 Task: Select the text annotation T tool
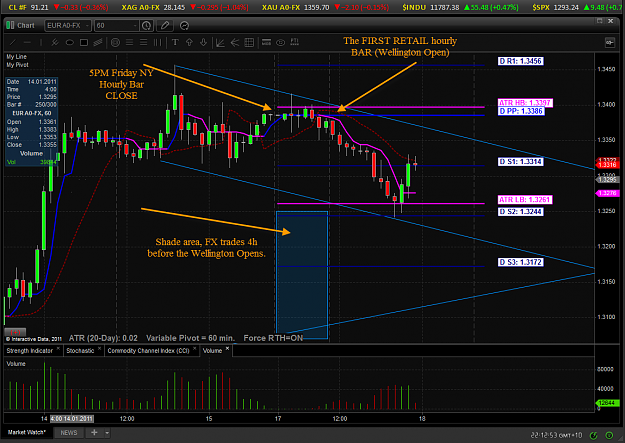pyautogui.click(x=175, y=42)
